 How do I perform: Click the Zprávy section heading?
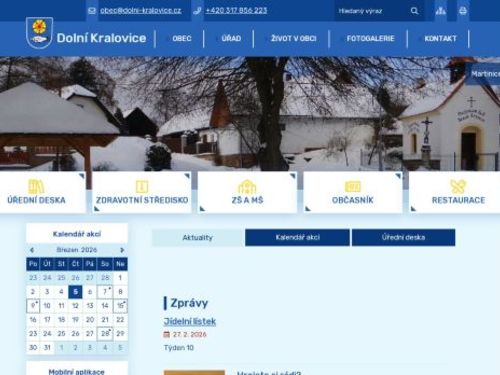point(189,303)
